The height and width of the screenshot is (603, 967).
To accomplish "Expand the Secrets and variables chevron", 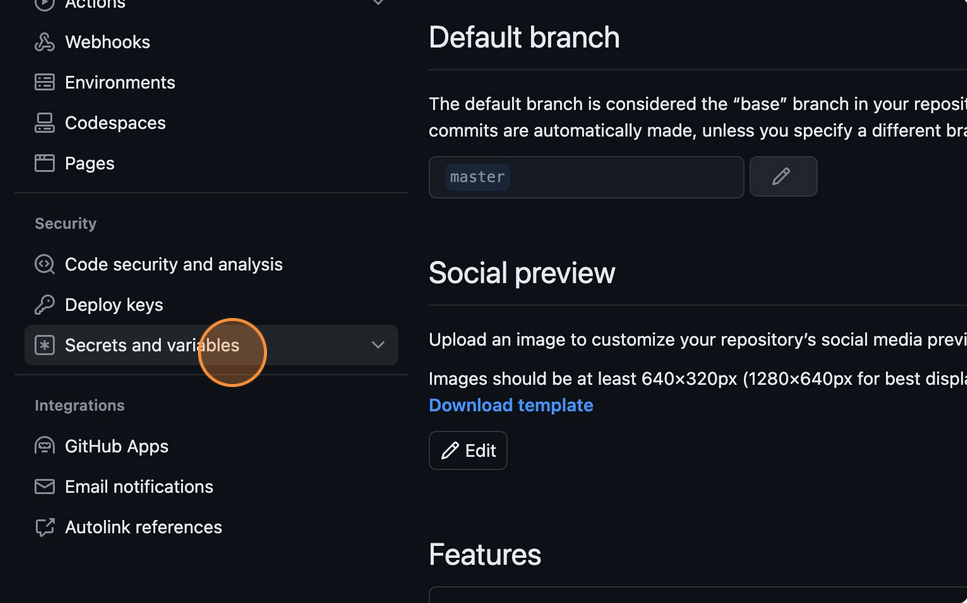I will [x=378, y=345].
